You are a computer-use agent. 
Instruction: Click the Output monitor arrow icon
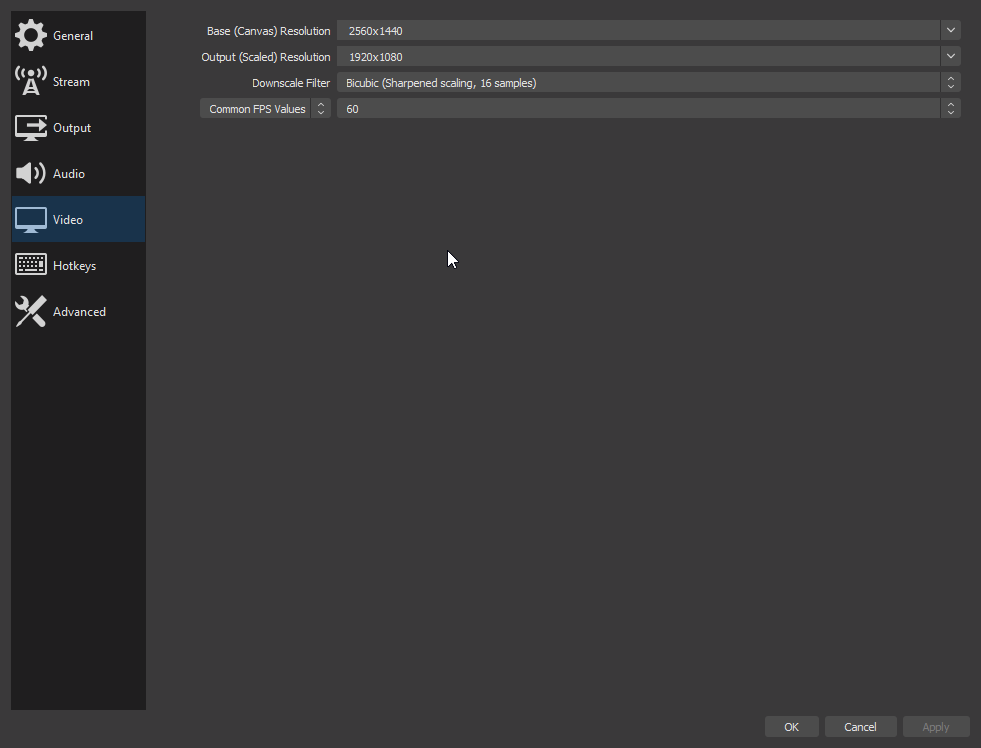coord(31,128)
